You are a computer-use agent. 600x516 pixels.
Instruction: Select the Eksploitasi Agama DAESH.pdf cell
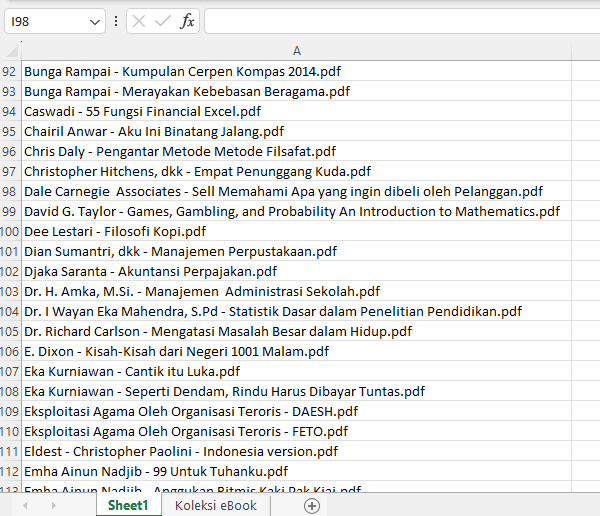[297, 411]
